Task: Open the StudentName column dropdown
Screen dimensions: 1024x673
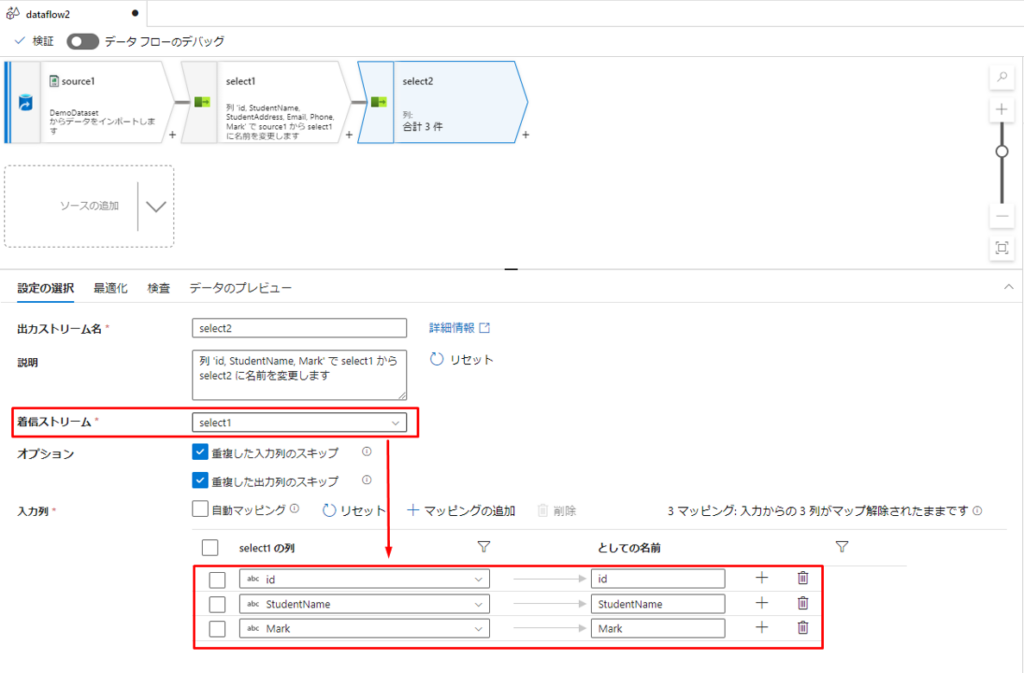Action: (x=364, y=604)
